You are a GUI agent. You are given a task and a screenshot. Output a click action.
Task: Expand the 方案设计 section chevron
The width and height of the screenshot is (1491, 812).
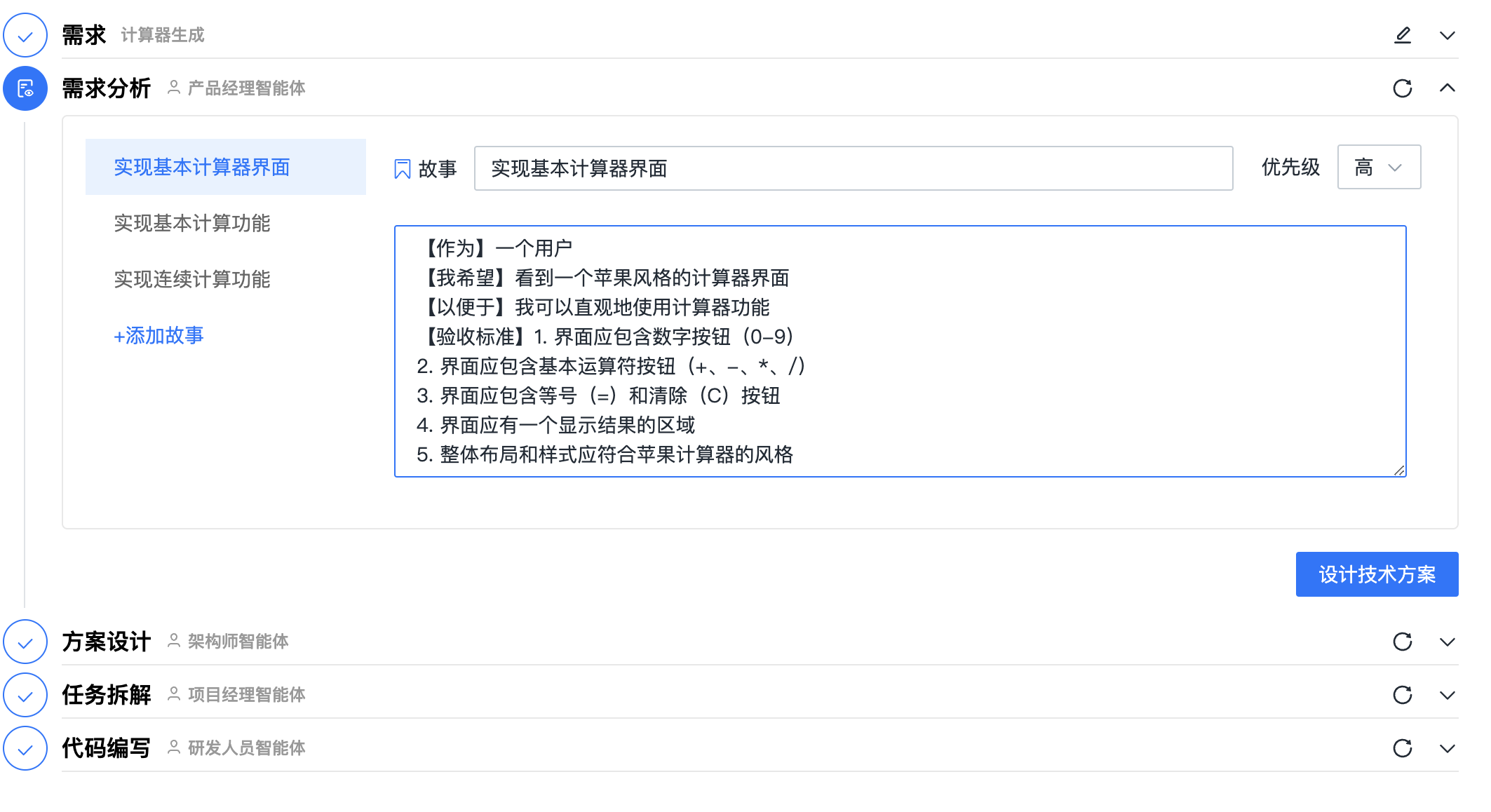pos(1447,642)
